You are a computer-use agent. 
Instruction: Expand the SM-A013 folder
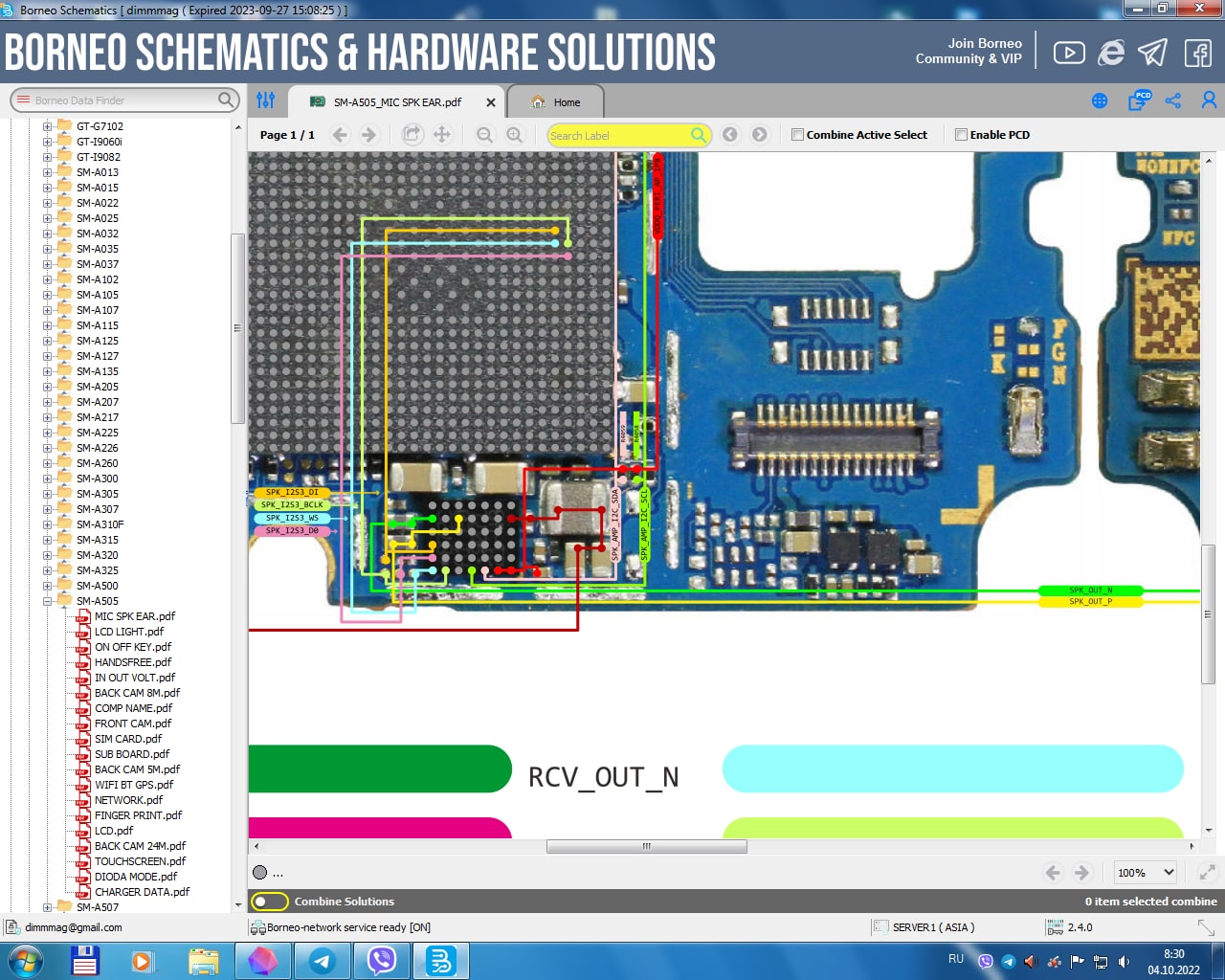47,172
